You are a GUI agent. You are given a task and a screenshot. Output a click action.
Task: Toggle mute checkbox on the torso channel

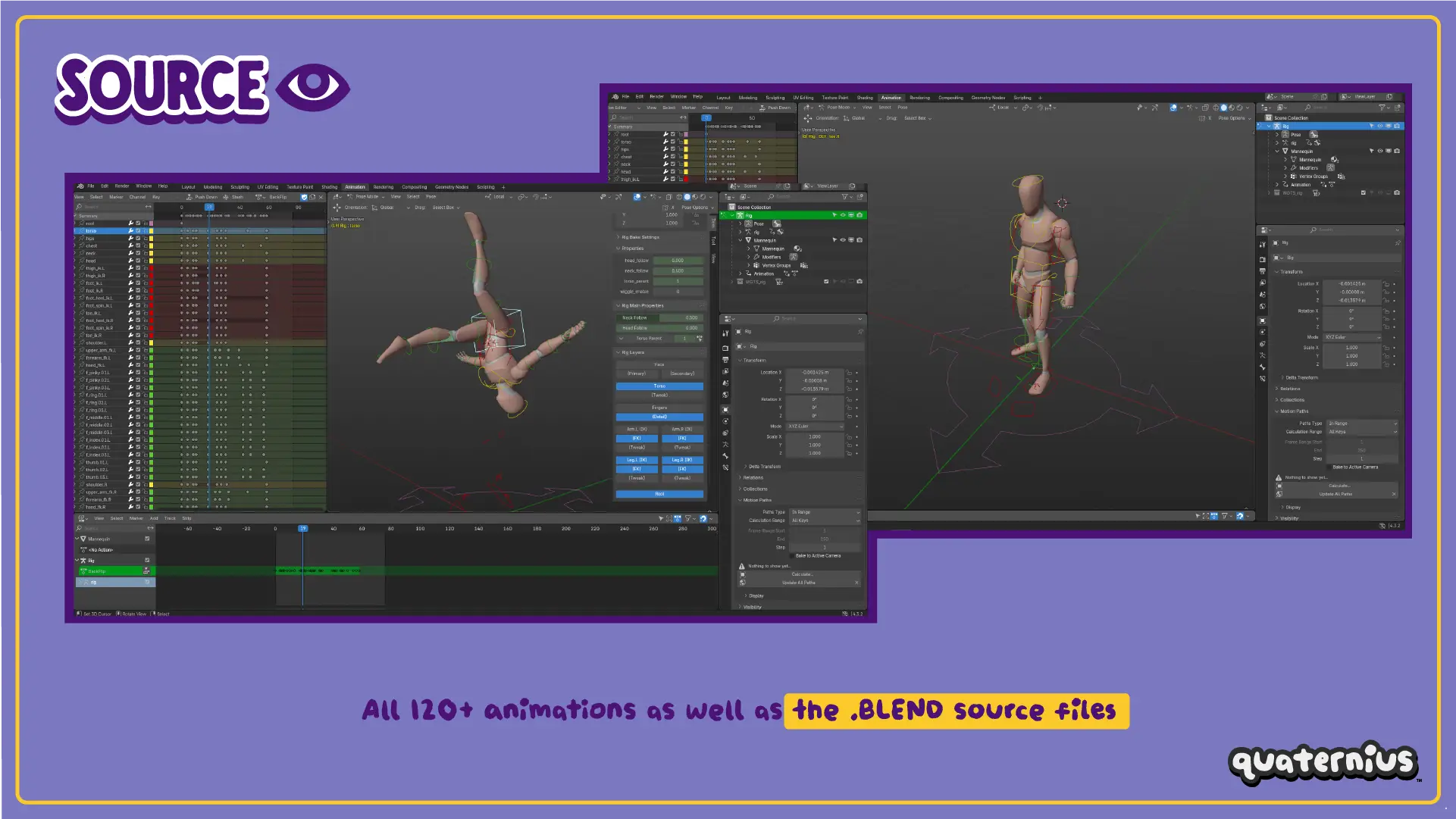138,231
